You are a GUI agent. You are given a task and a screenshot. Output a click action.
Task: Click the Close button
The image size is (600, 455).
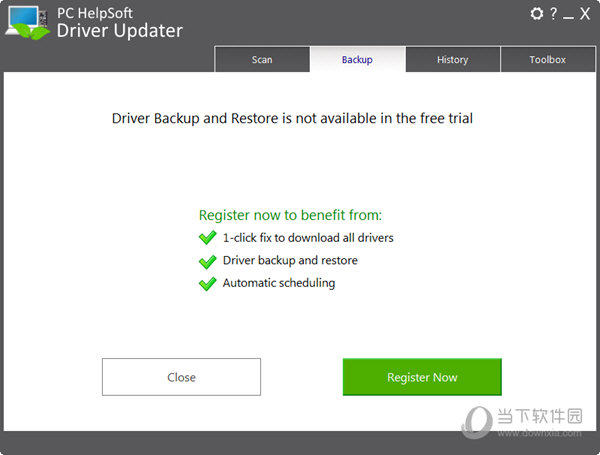click(181, 377)
